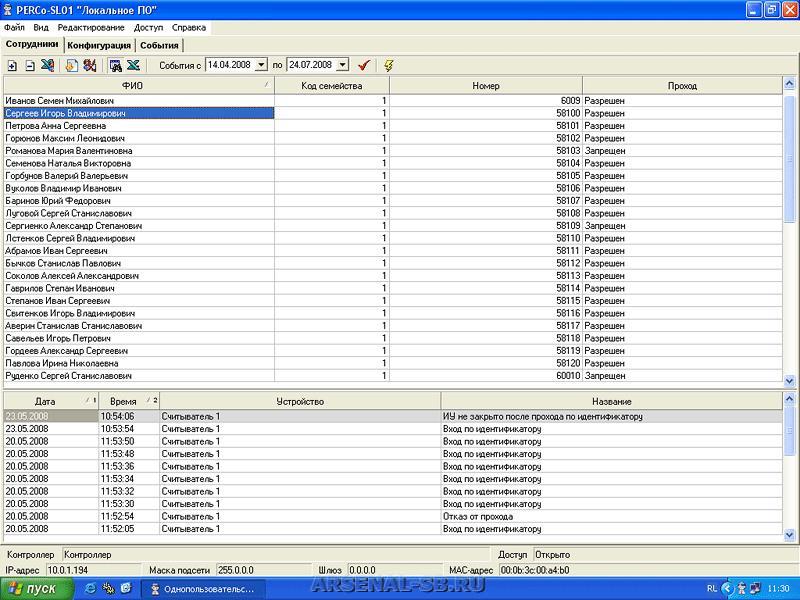Click the green Excel export icon
Viewport: 800px width, 600px height.
pyautogui.click(x=133, y=65)
